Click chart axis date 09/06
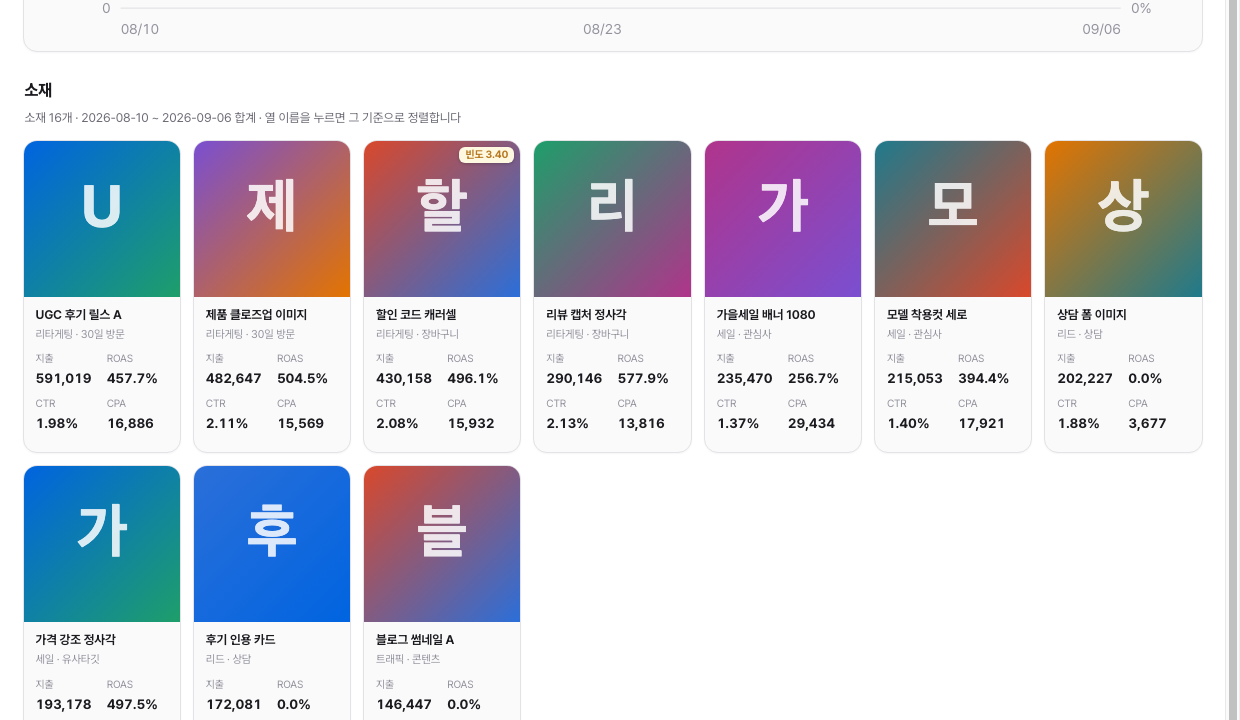This screenshot has height=720, width=1240. tap(1101, 29)
